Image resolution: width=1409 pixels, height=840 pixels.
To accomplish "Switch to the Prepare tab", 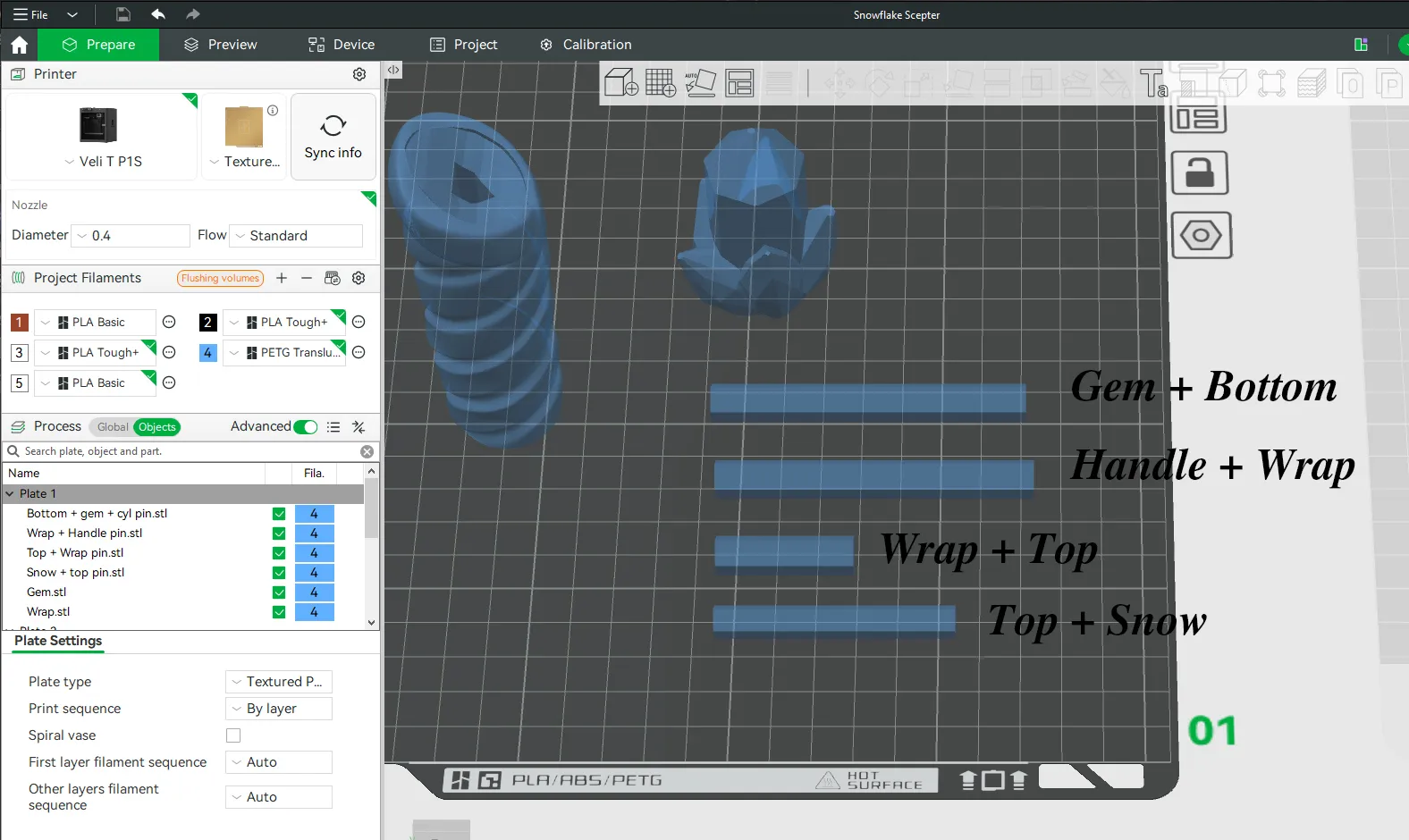I will coord(99,45).
